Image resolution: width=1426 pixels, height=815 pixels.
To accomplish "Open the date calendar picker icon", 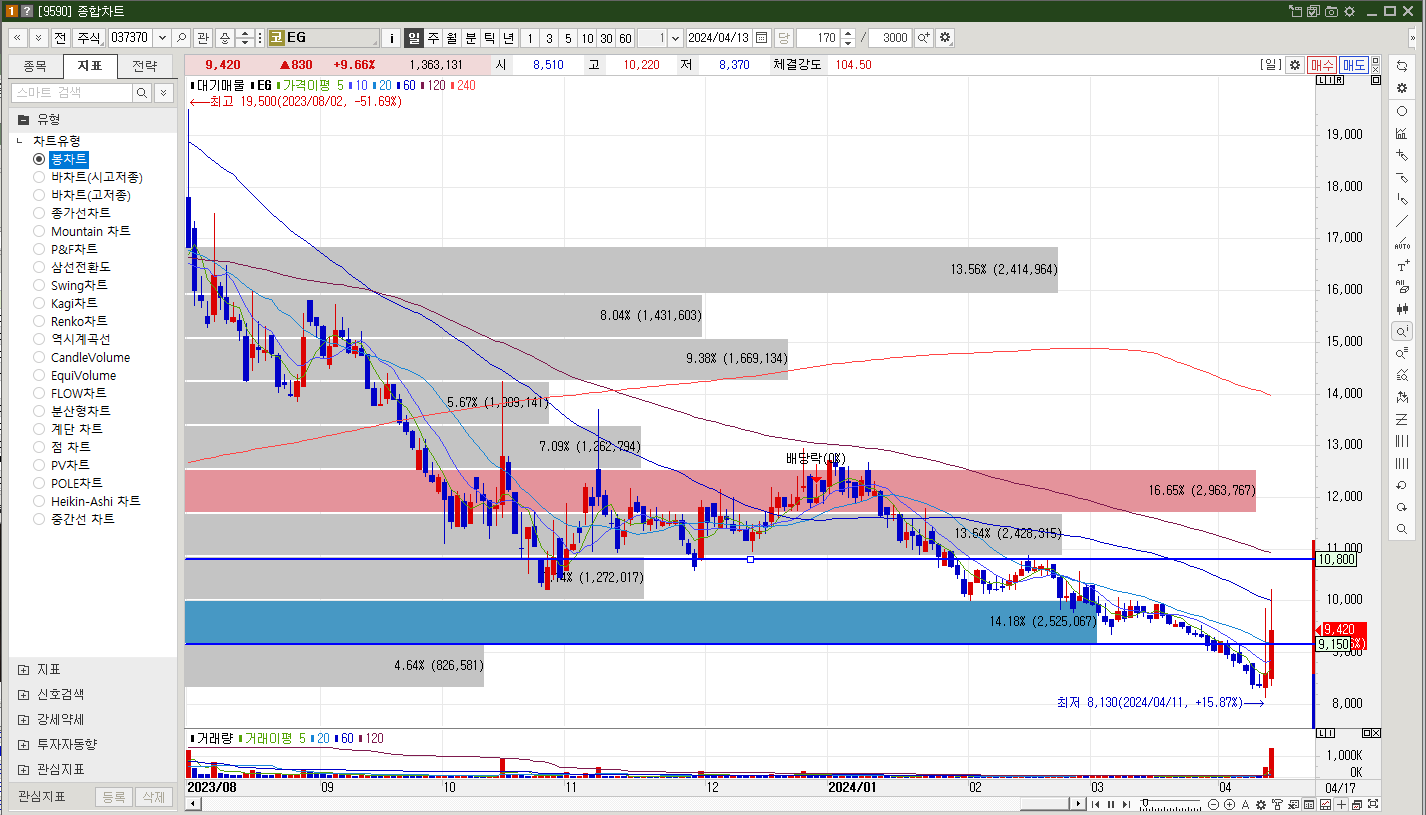I will 762,38.
